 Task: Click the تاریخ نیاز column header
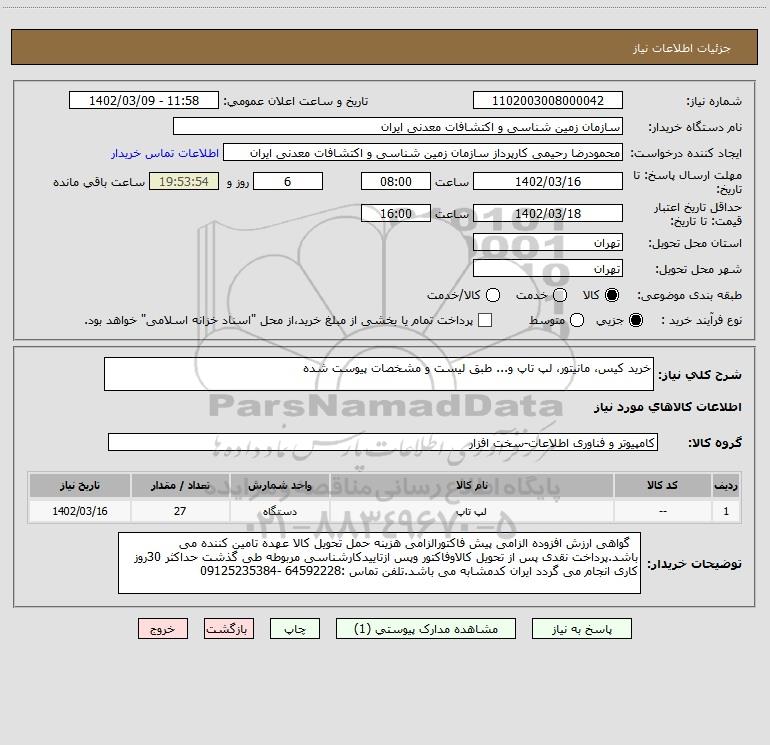(80, 485)
